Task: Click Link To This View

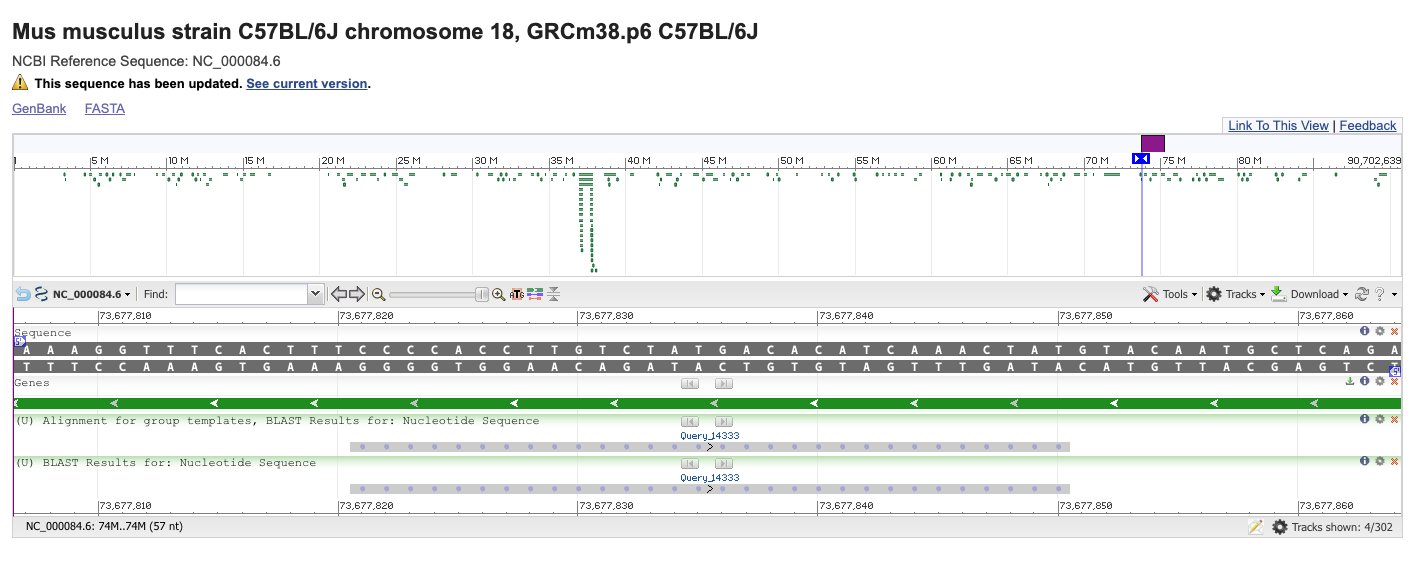Action: (x=1279, y=125)
